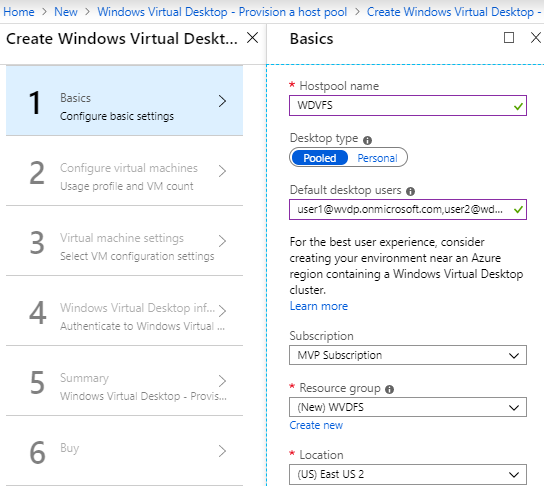Click the Windows Virtual Desktop information chevron arrow
Image resolution: width=544 pixels, height=486 pixels.
(x=222, y=311)
